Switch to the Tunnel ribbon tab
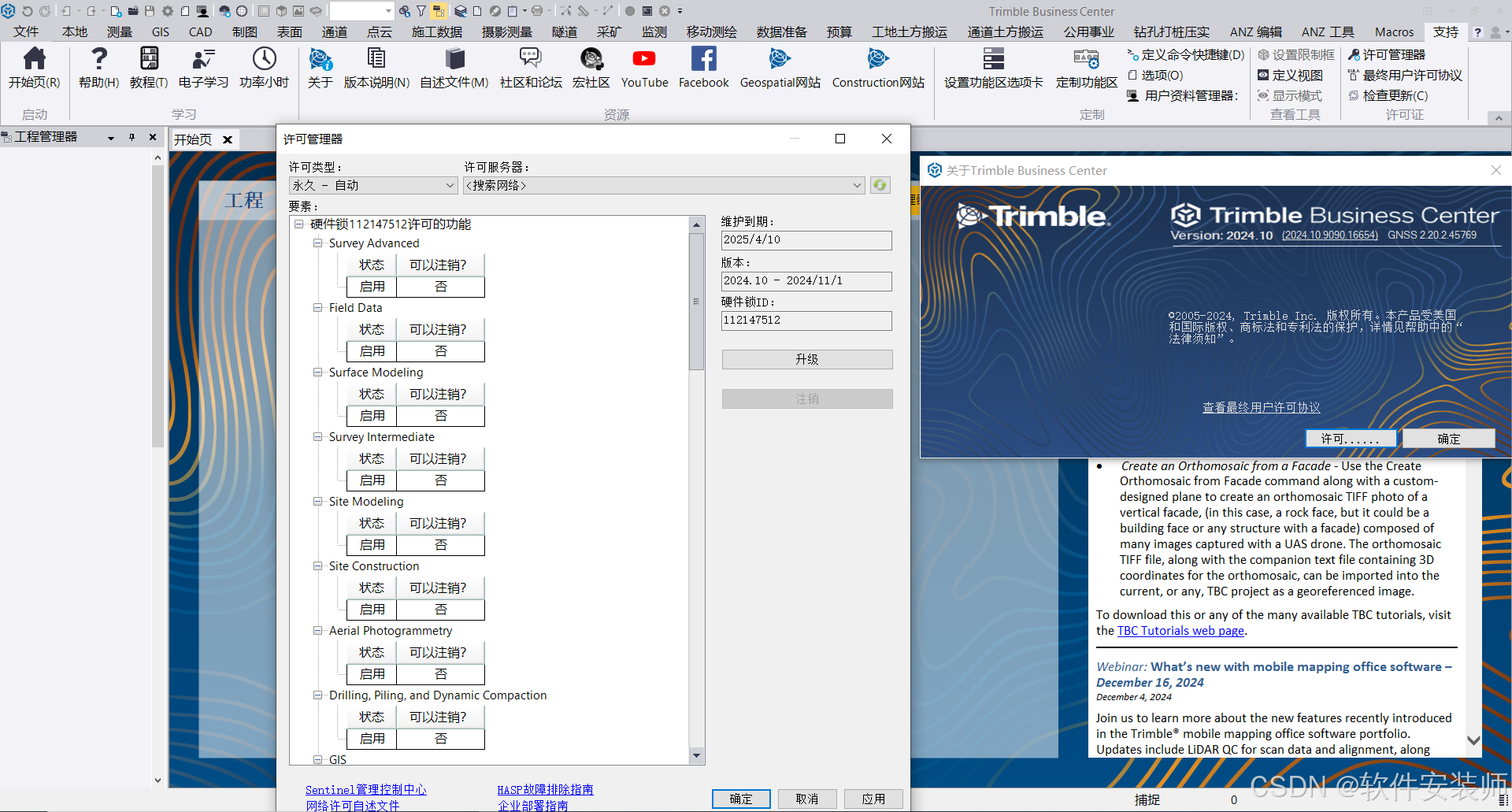 tap(564, 32)
